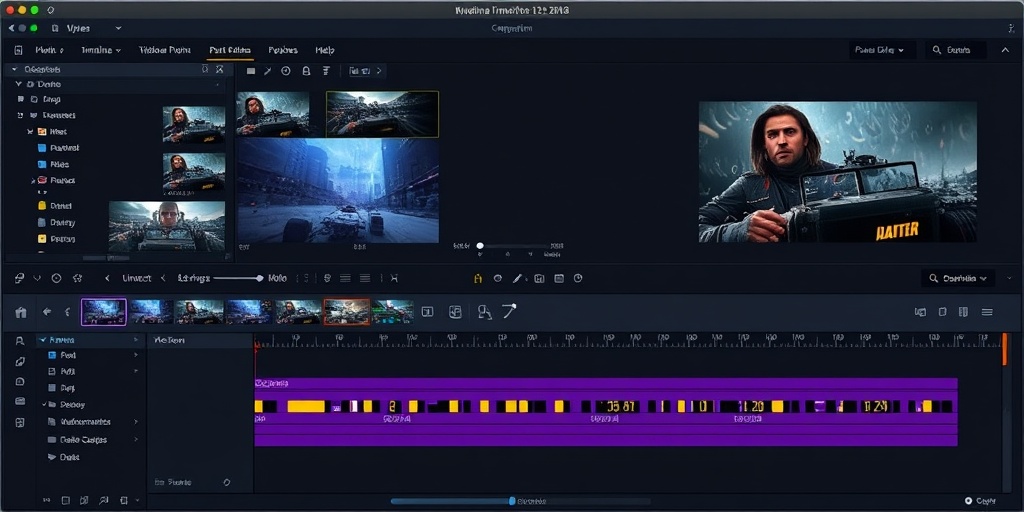Click the white slider knob below the media viewer
Viewport: 1024px width, 512px height.
pyautogui.click(x=480, y=246)
